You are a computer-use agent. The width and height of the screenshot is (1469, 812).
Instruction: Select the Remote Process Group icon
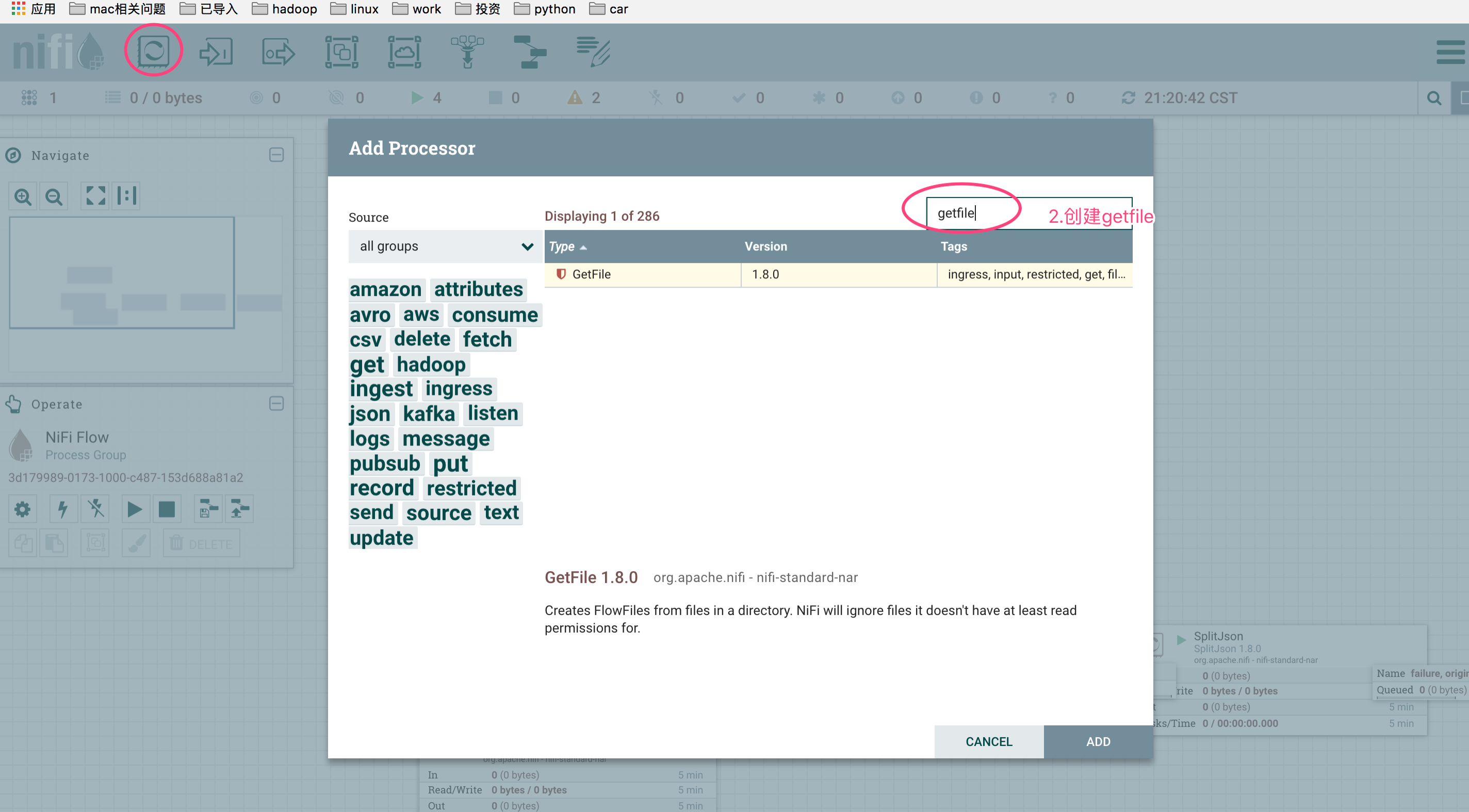pos(404,53)
